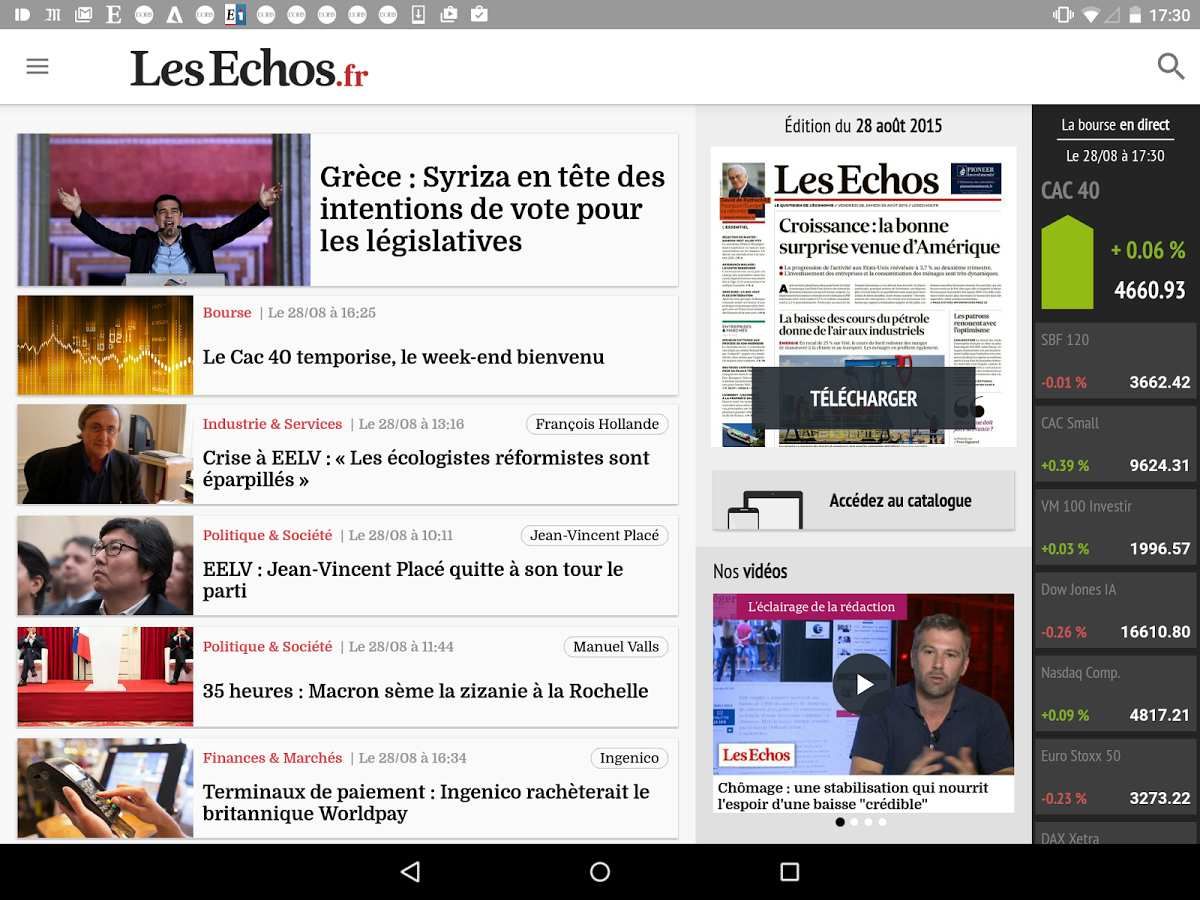This screenshot has height=900, width=1200.
Task: Tap the stacked mail notification icon
Action: 83,14
